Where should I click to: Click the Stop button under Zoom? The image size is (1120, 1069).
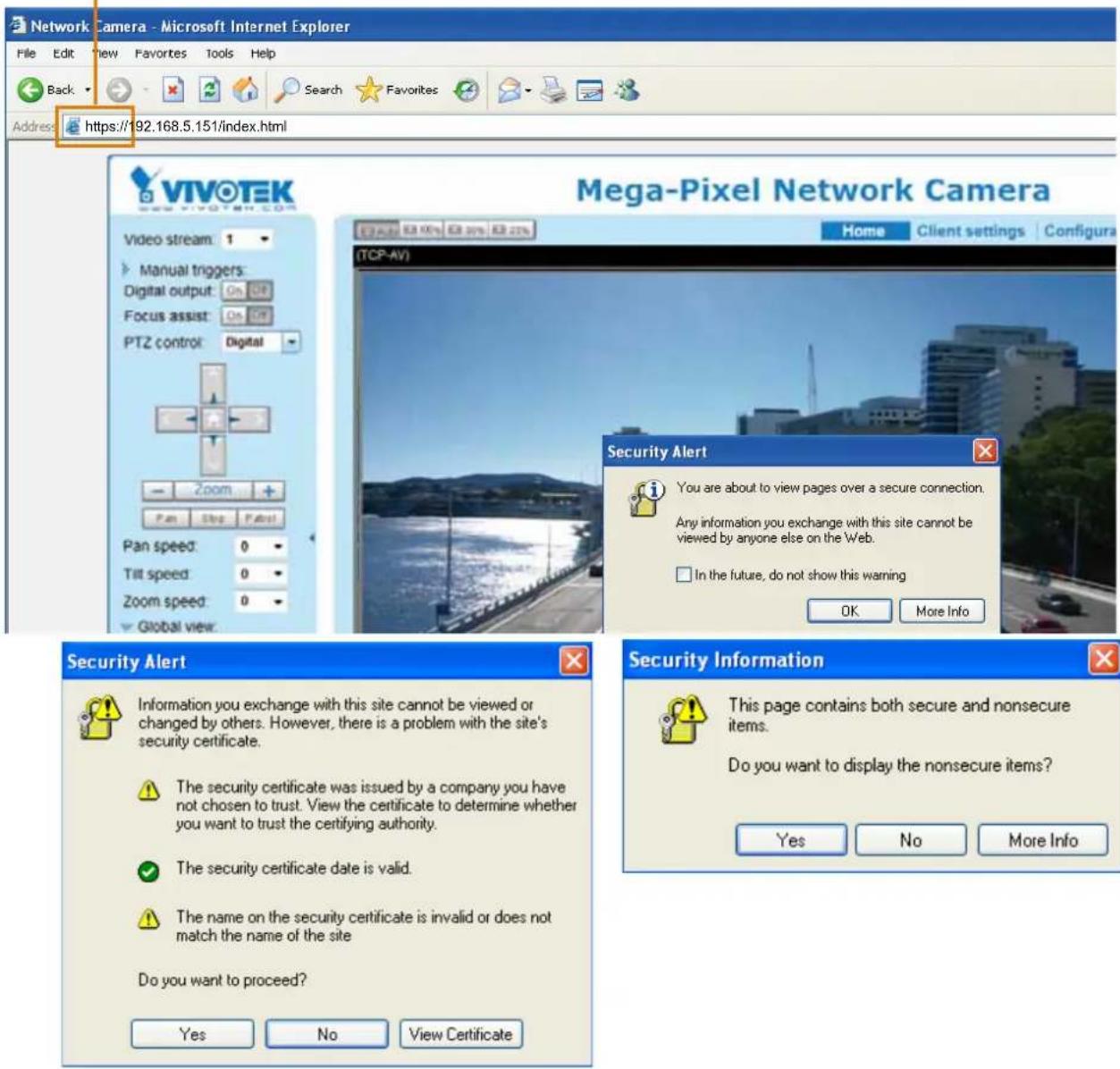tap(212, 518)
